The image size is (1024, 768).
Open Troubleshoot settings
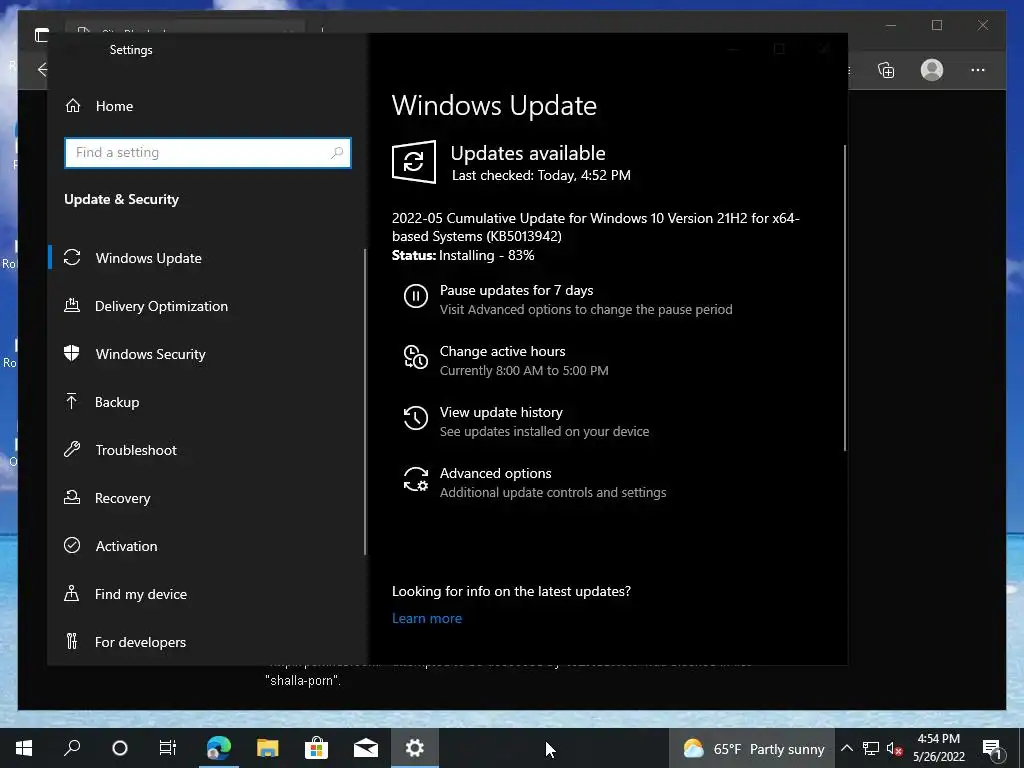(x=136, y=450)
